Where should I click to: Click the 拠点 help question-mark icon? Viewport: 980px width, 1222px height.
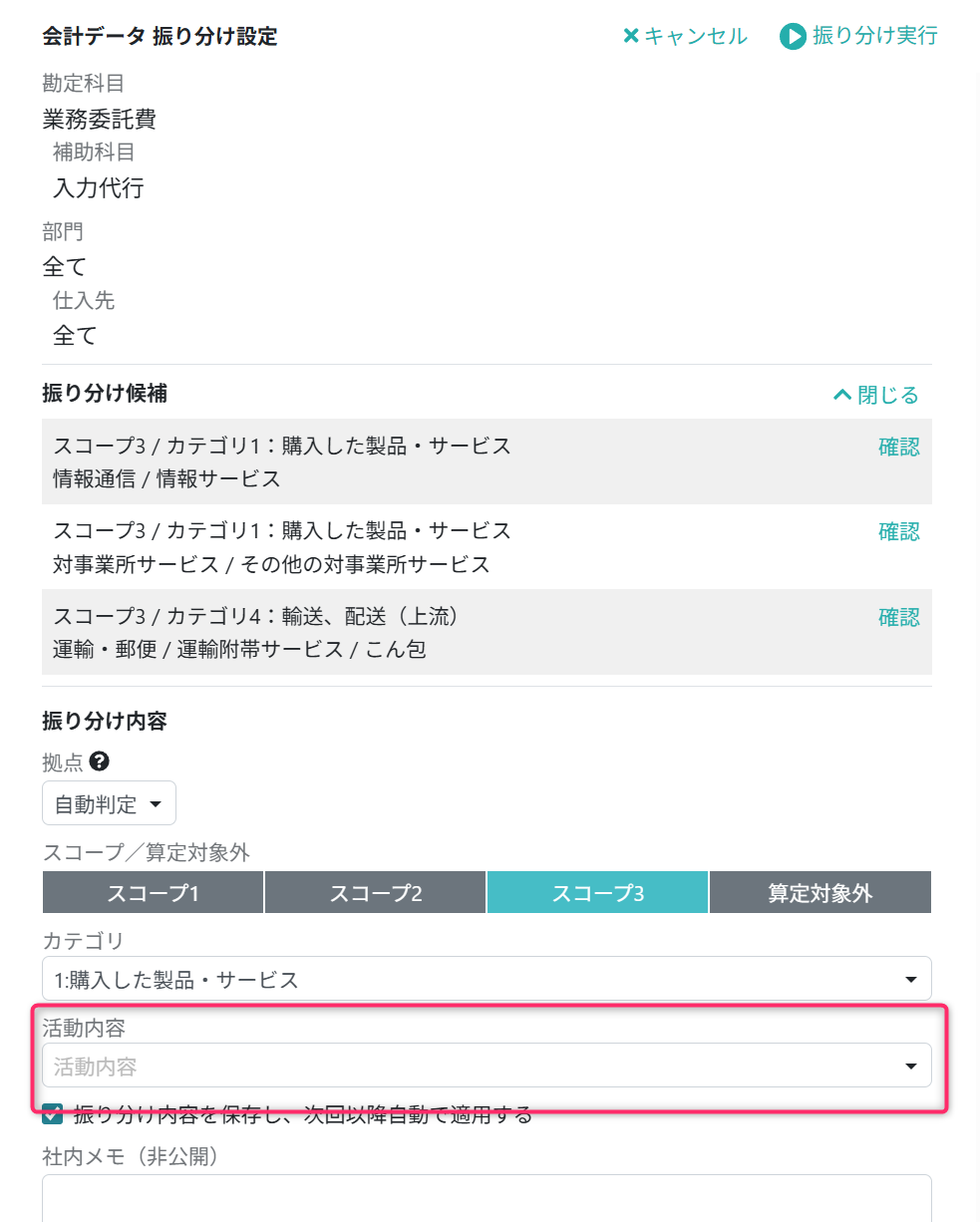(x=99, y=762)
